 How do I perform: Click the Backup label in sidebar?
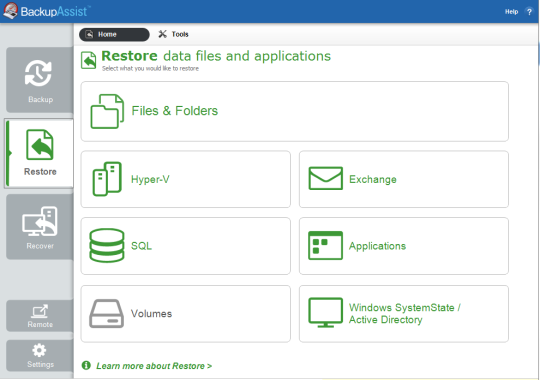pyautogui.click(x=41, y=100)
